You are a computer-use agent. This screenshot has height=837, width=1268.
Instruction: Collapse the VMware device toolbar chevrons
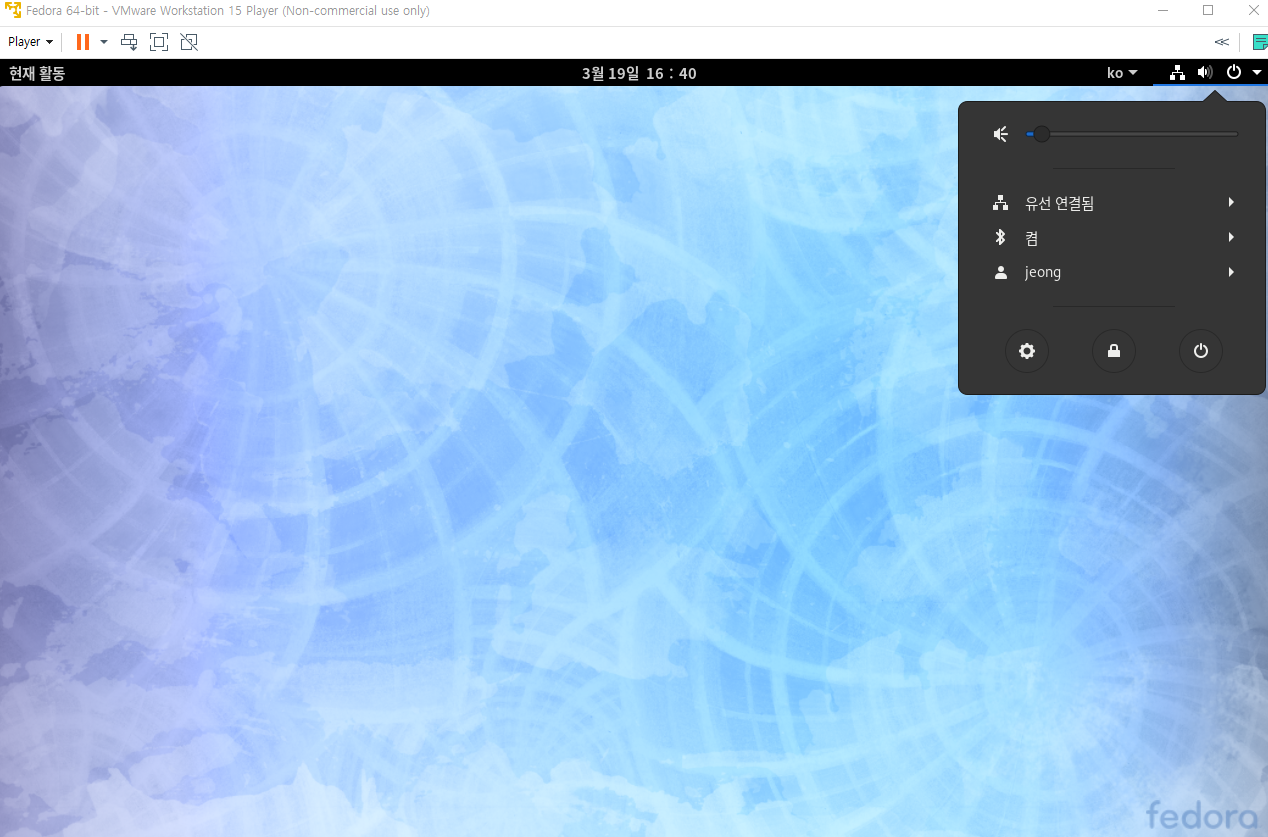coord(1222,42)
